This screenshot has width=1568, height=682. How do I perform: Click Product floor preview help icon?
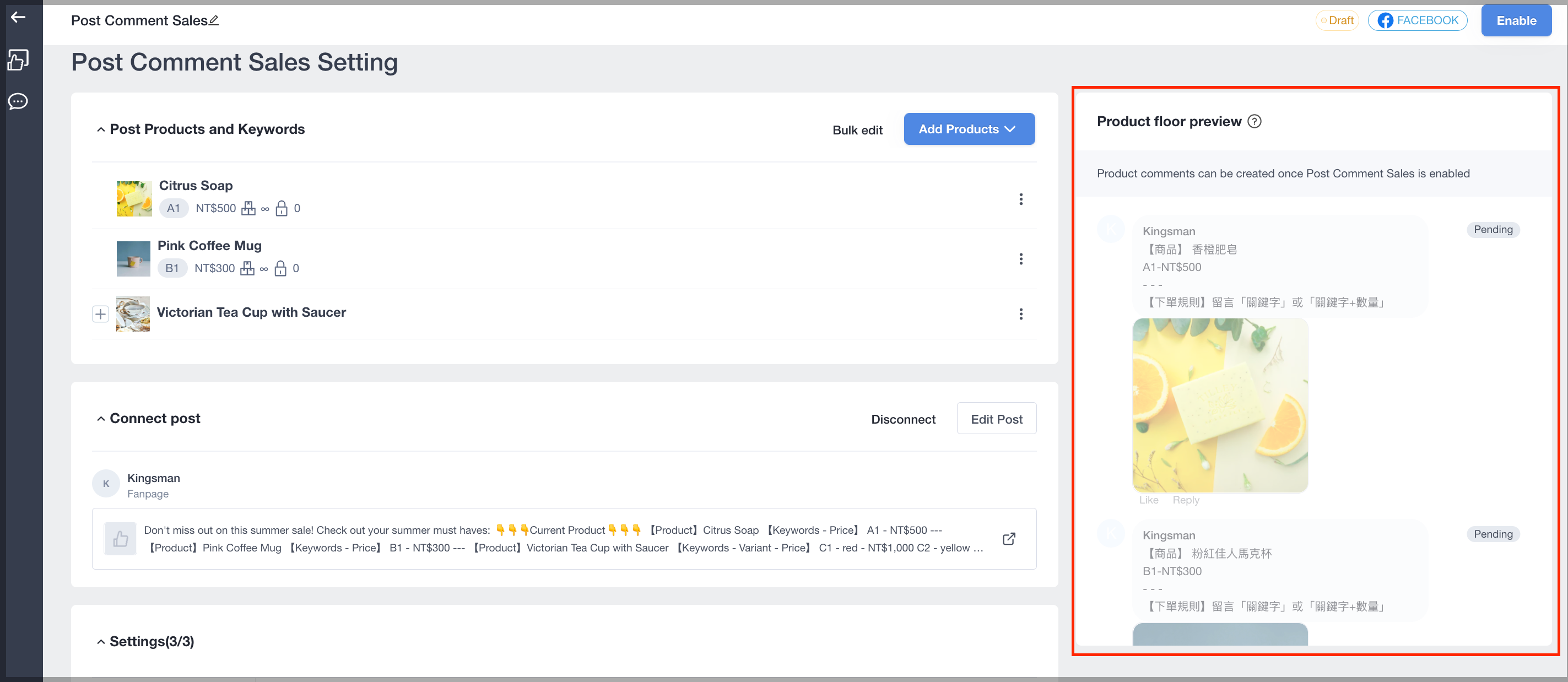tap(1255, 121)
